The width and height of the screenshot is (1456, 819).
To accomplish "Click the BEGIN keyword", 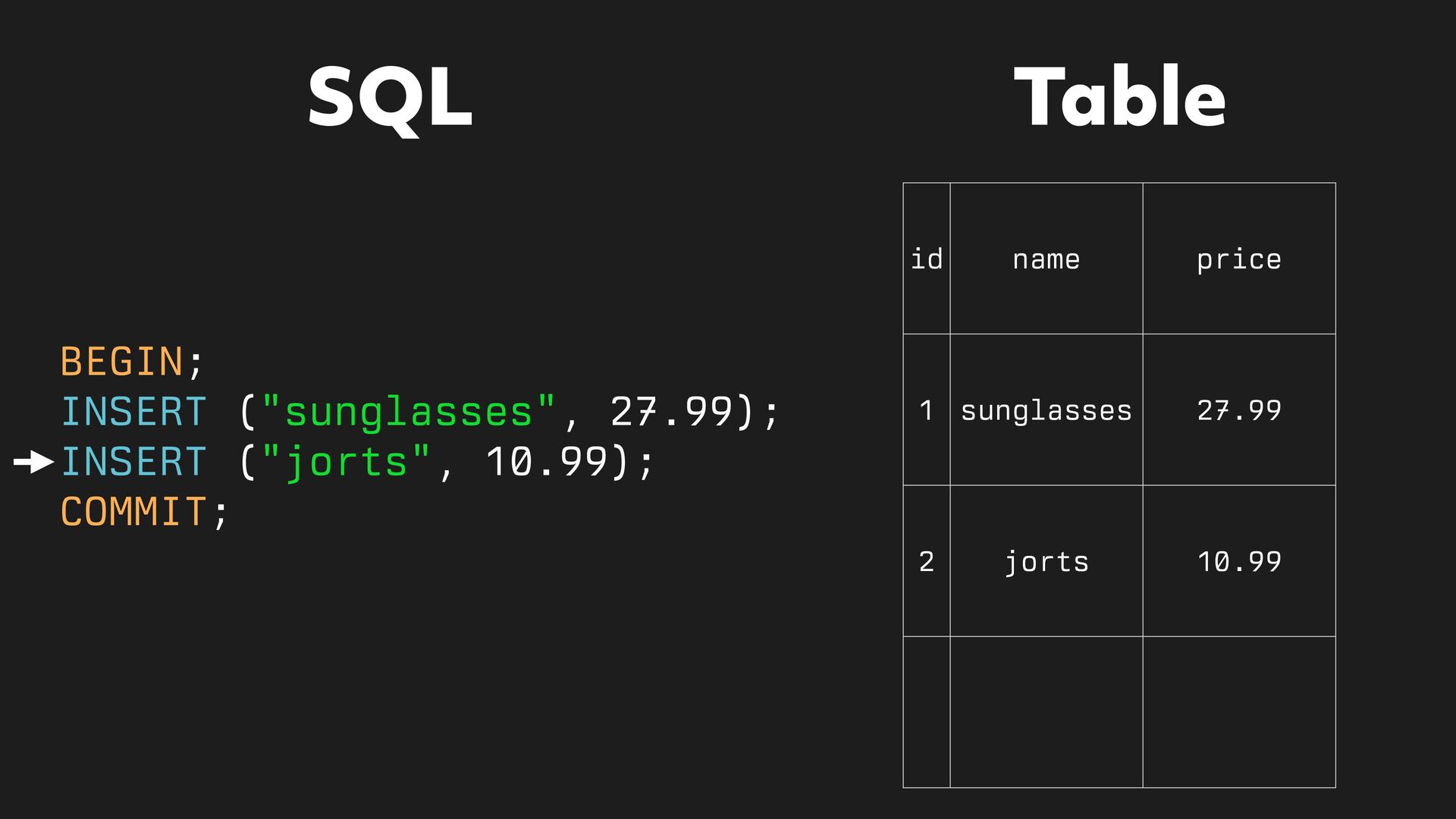I will [121, 362].
